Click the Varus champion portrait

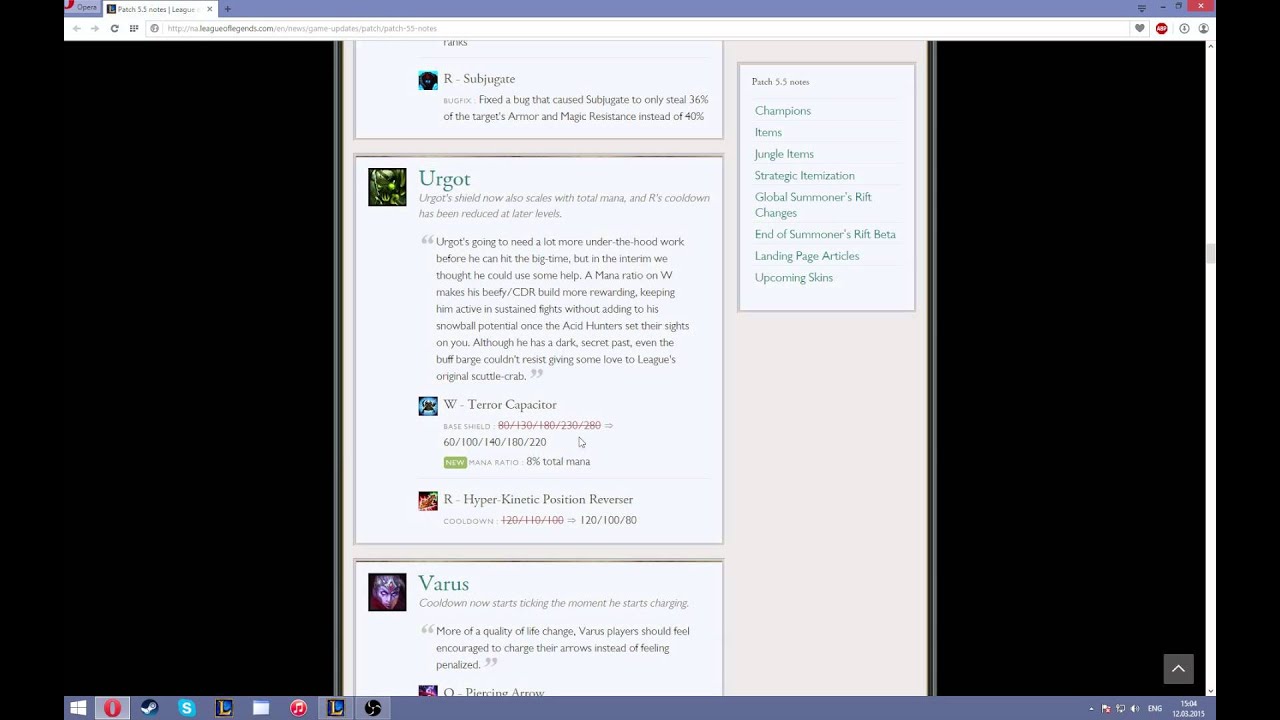coord(387,592)
